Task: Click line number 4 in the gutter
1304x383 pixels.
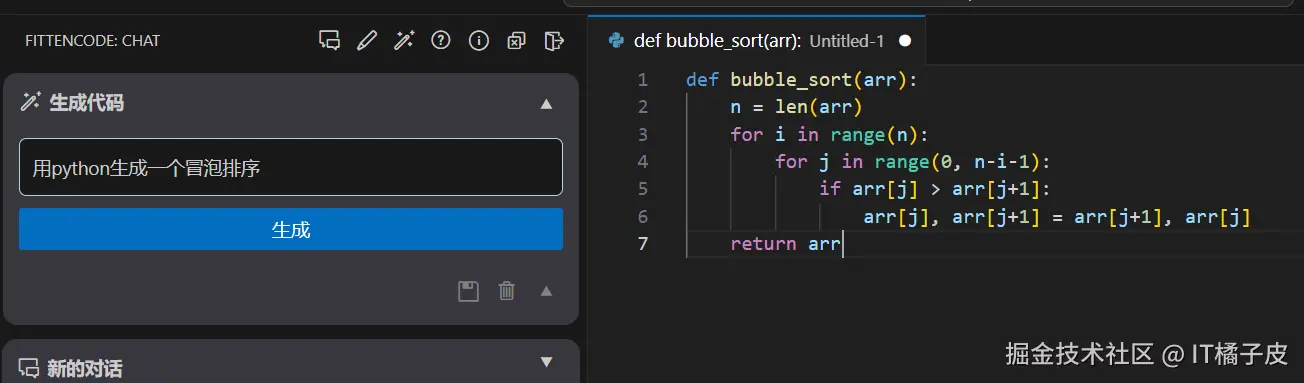Action: [x=643, y=161]
